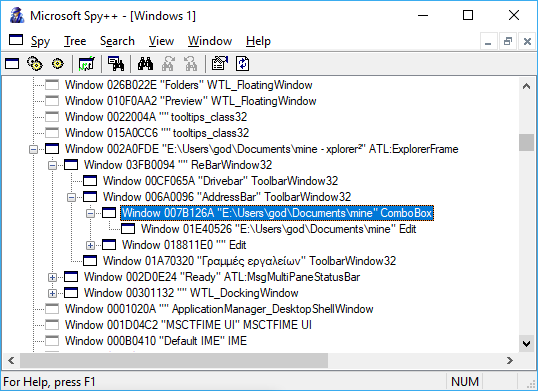Image resolution: width=538 pixels, height=391 pixels.
Task: Close the MDI child Windows 1
Action: 527,42
